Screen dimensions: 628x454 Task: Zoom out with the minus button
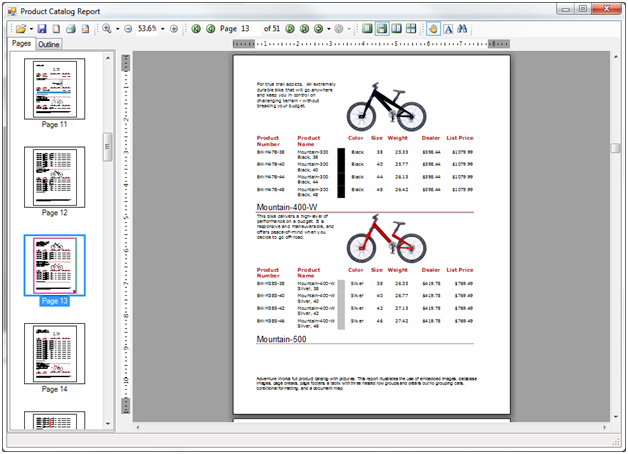[x=128, y=29]
